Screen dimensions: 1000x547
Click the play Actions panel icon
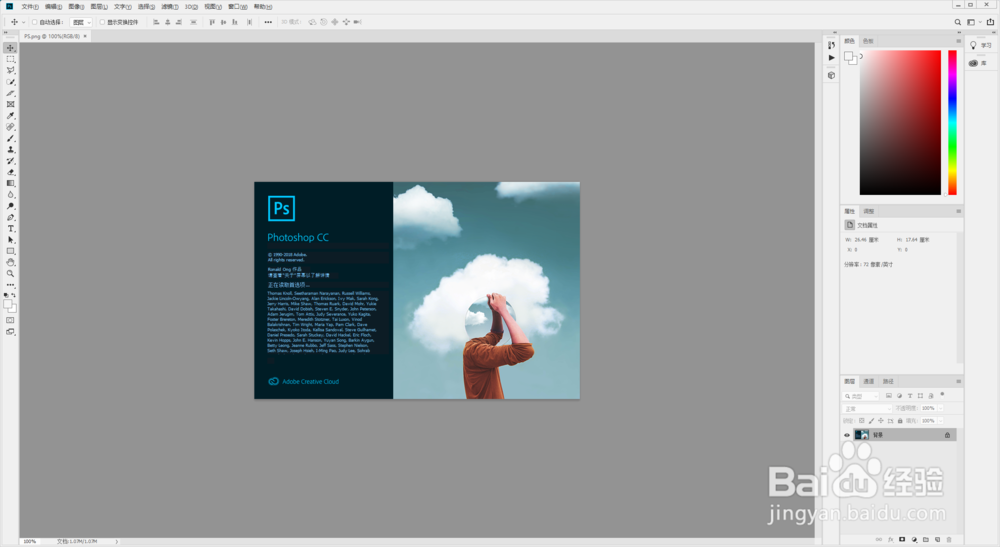click(831, 57)
